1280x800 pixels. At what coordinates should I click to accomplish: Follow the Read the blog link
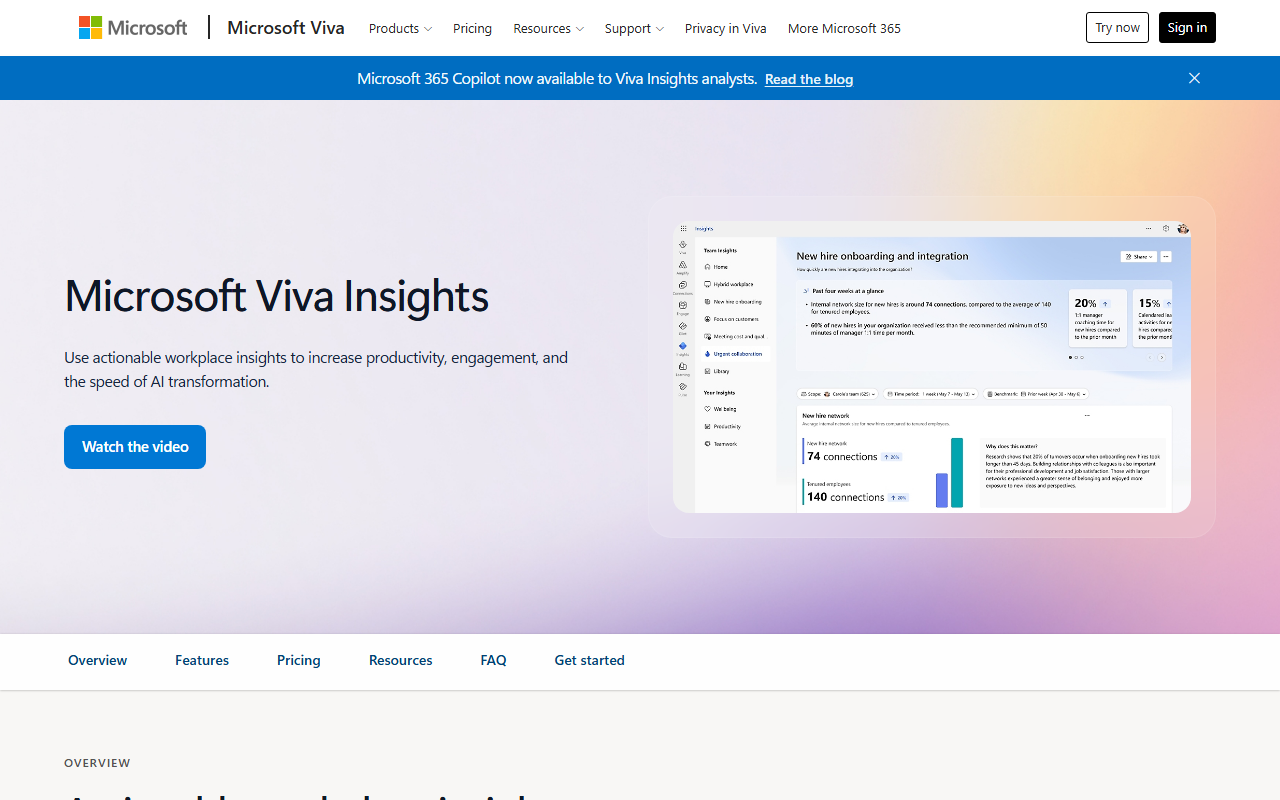coord(809,79)
